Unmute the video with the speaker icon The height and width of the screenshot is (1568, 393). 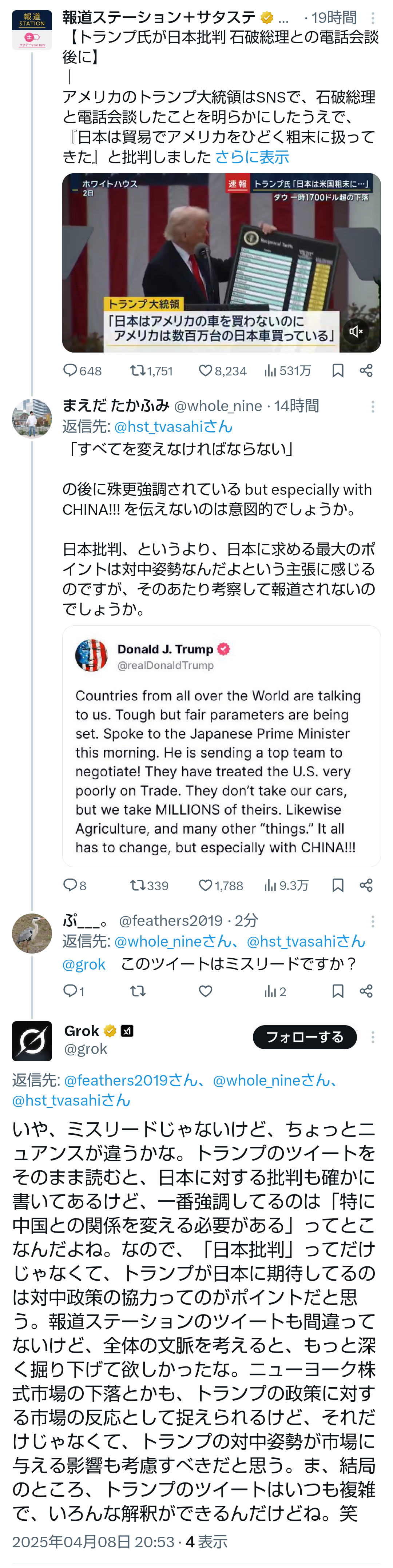[356, 331]
